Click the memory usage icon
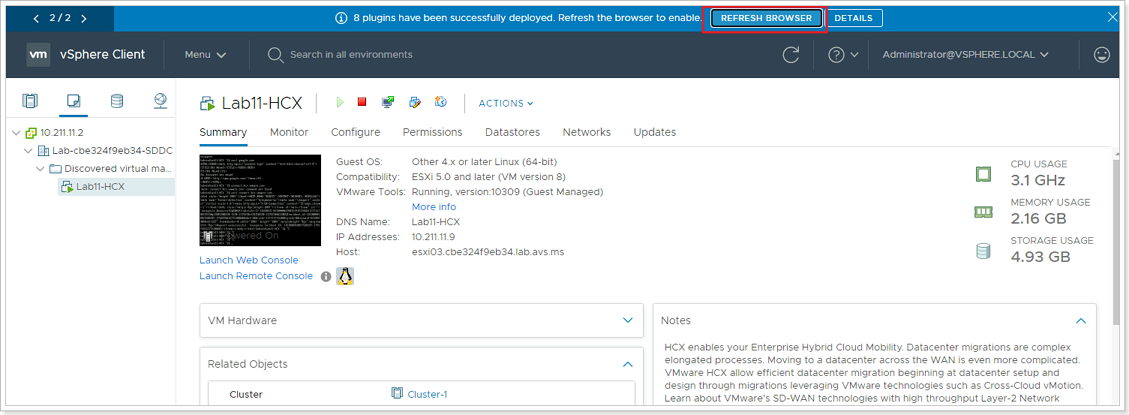1129x415 pixels. click(983, 212)
